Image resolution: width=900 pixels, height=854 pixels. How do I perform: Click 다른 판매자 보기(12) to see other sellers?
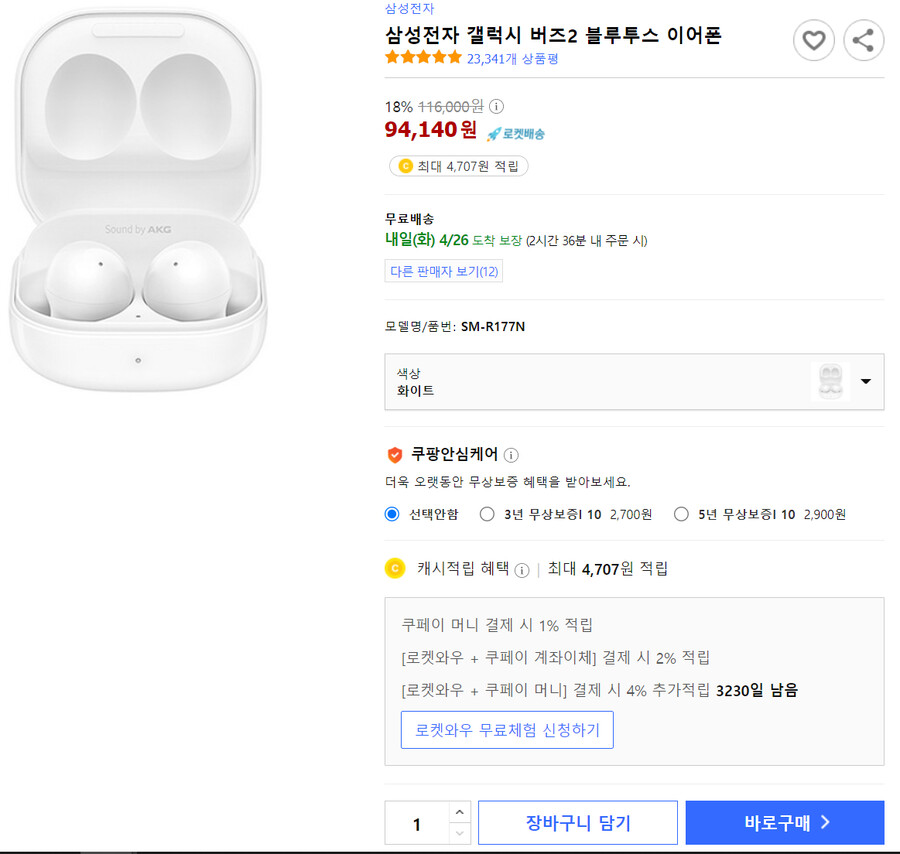coord(444,271)
